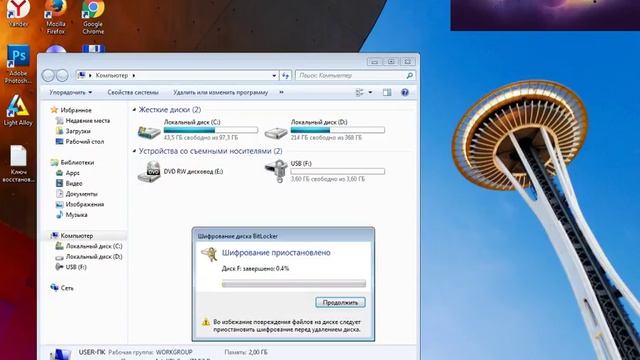
Task: Collapse the Устройства со съемными носителями group
Action: (x=134, y=151)
